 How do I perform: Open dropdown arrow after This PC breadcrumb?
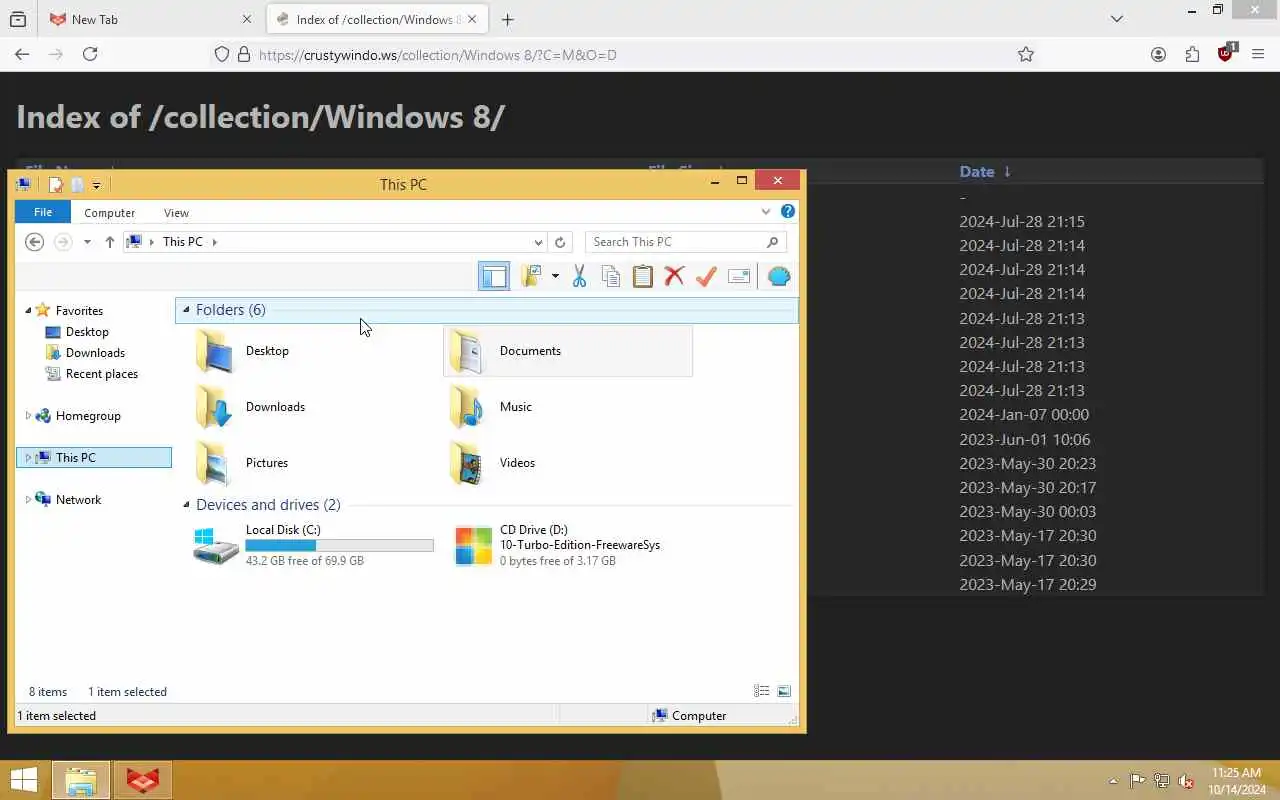214,242
